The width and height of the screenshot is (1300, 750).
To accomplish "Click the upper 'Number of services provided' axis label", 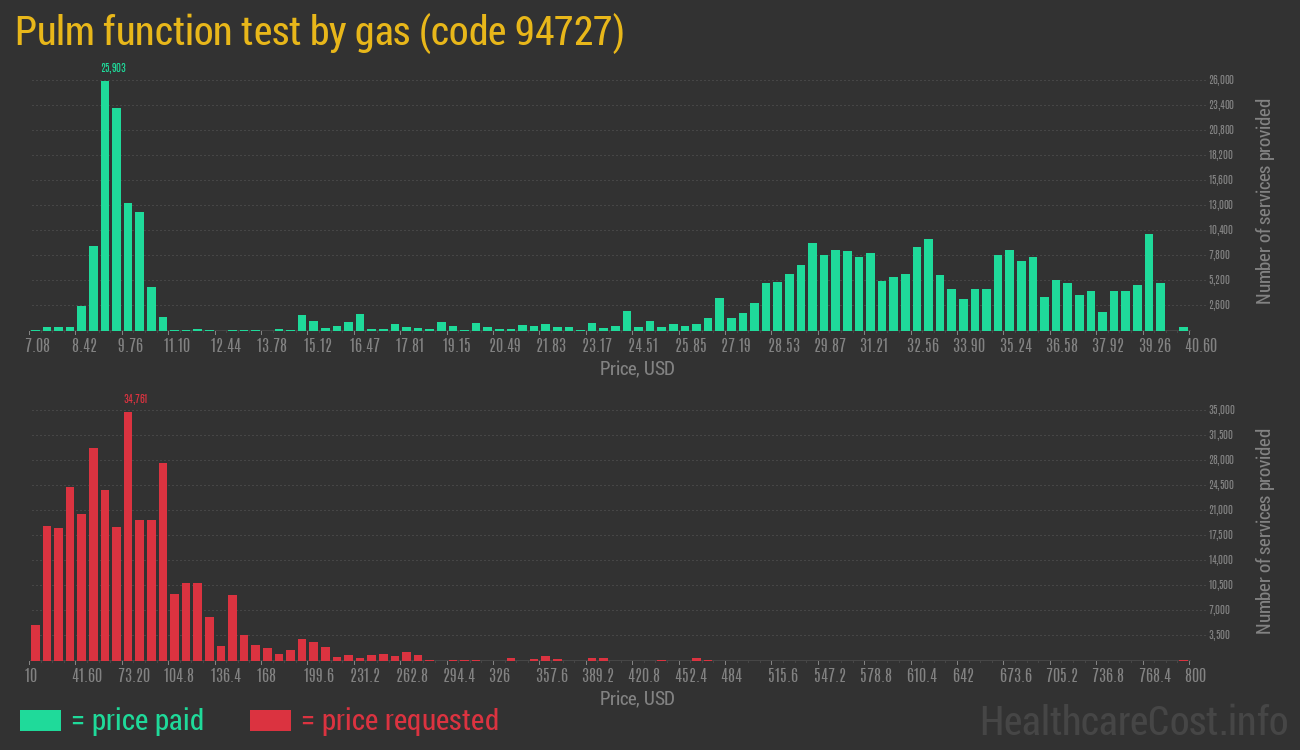I will [1265, 200].
